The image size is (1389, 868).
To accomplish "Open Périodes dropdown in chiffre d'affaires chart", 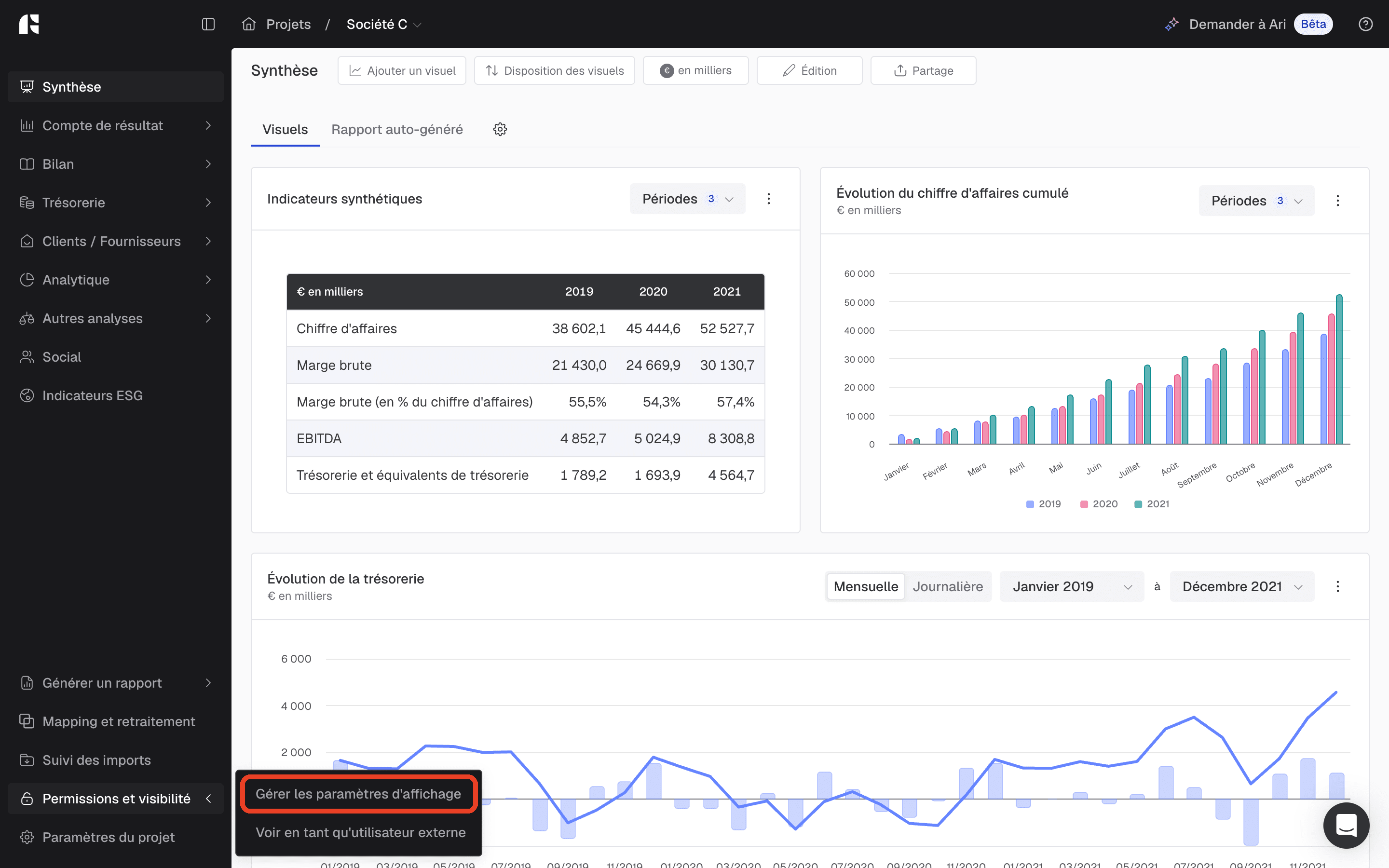I will pos(1256,200).
